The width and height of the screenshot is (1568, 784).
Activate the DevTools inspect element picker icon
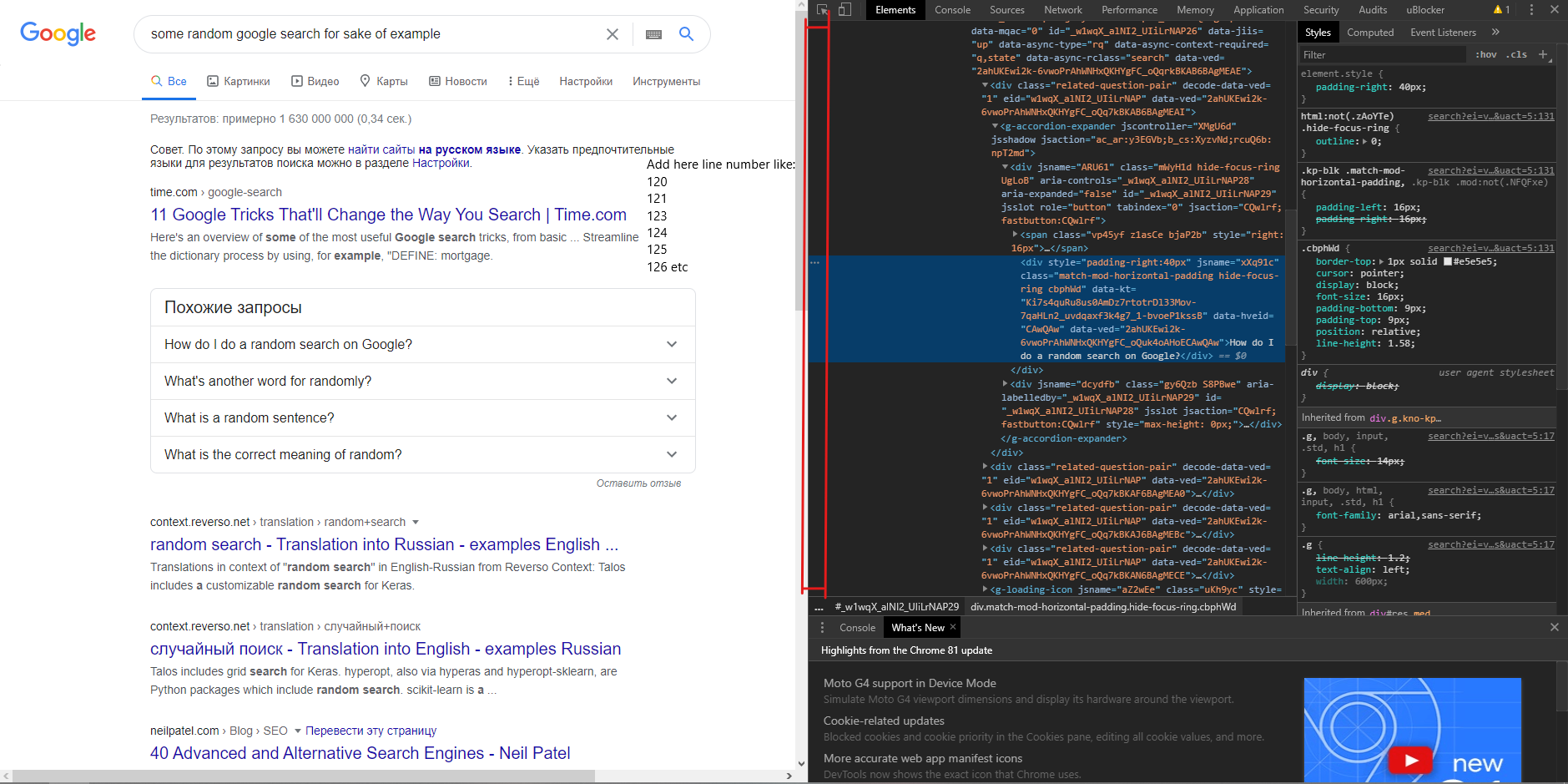(x=823, y=10)
